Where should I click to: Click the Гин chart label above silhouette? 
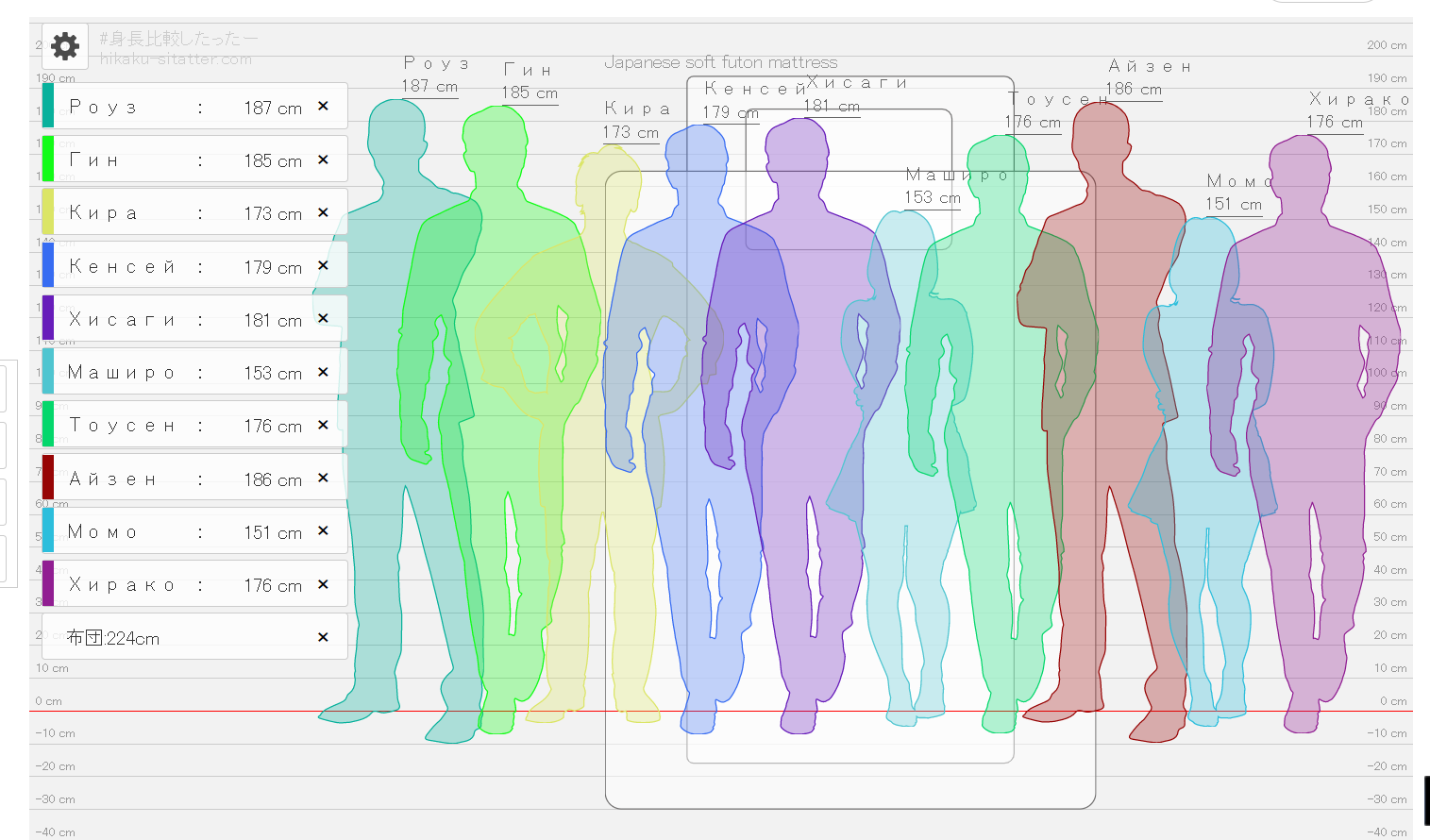(528, 70)
